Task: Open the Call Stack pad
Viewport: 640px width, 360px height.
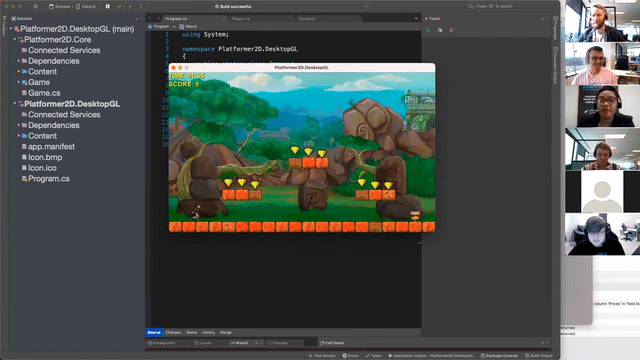Action: 332,343
